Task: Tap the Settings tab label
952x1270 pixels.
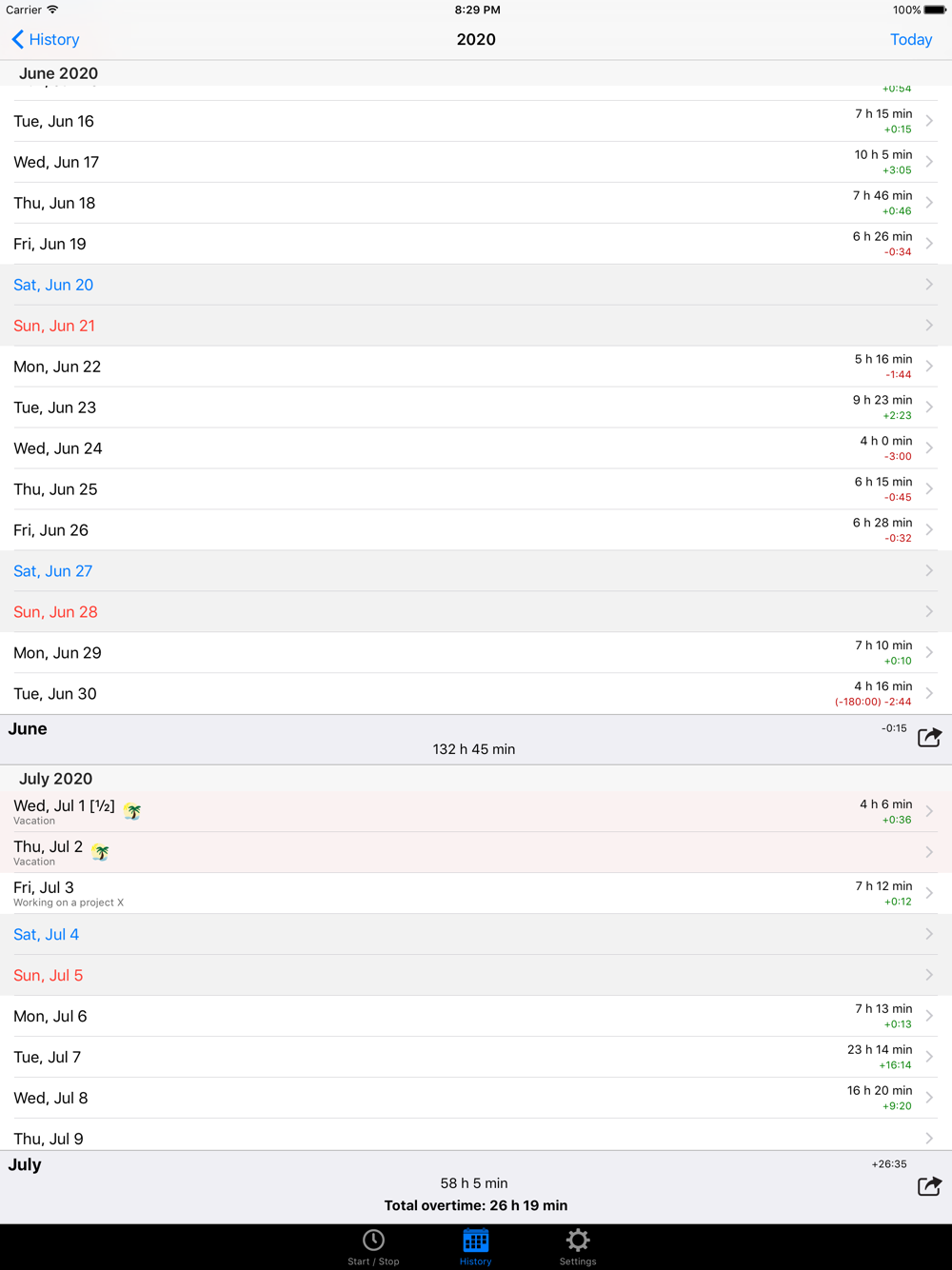Action: tap(578, 1261)
